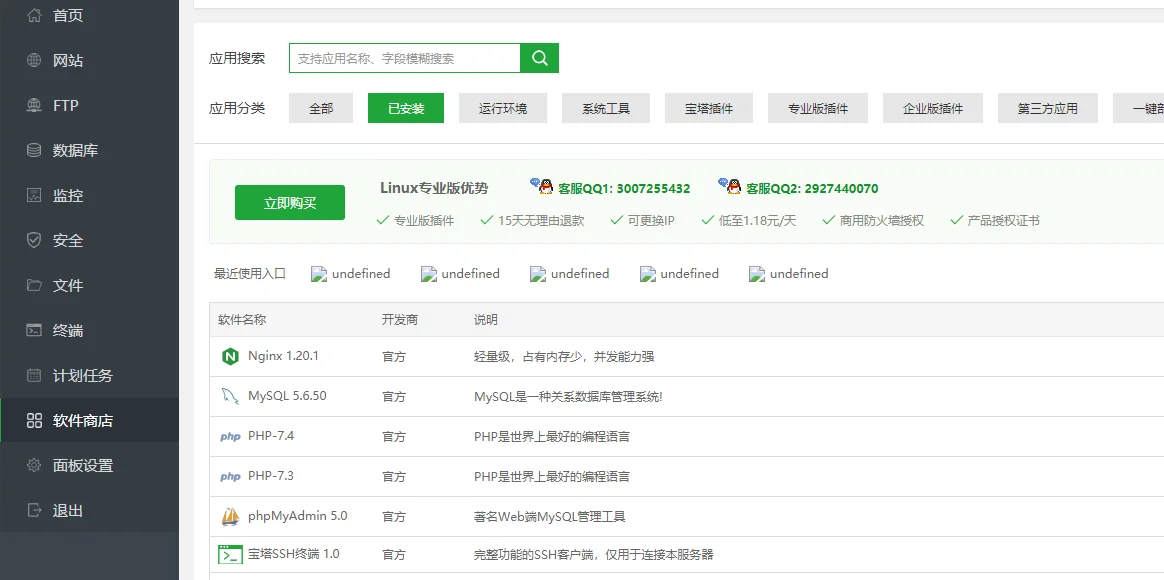Click the home icon in the sidebar

(x=34, y=15)
